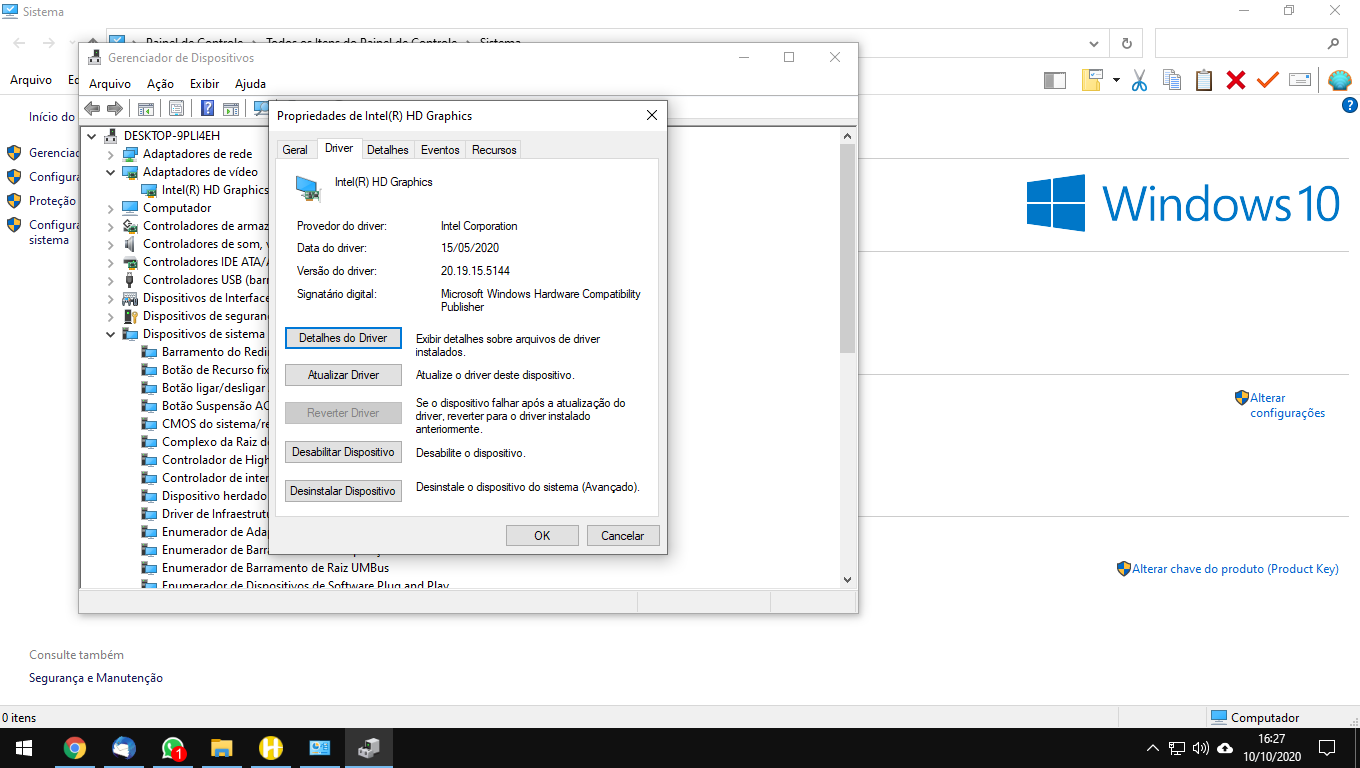Collapse the Adaptadores de vídeo node
This screenshot has height=768, width=1360.
(110, 172)
